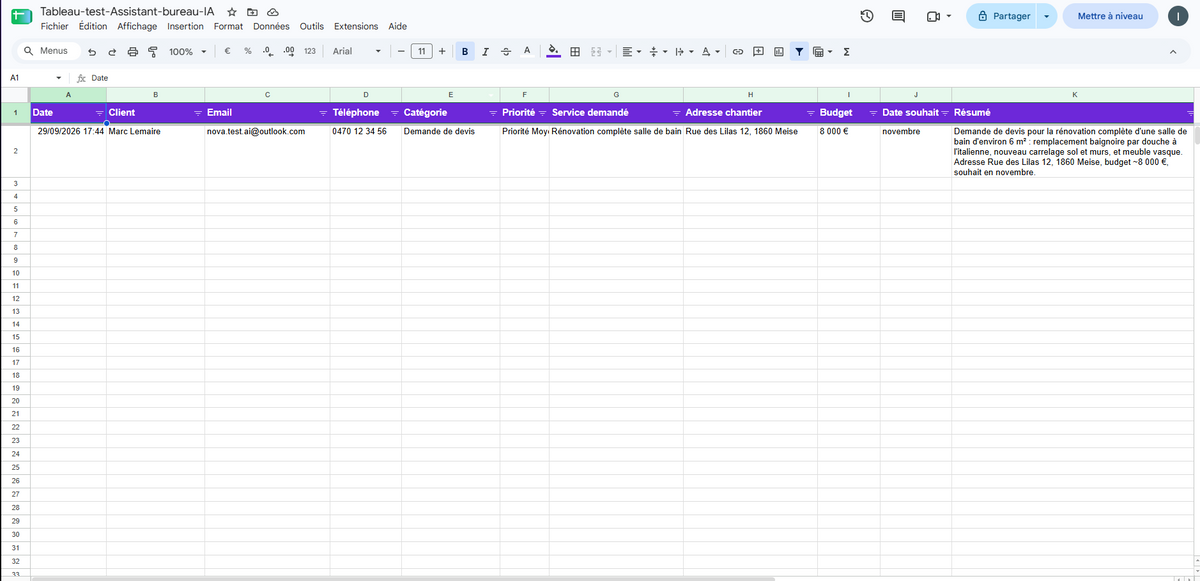Check the cloud save status
The width and height of the screenshot is (1200, 581).
point(272,10)
